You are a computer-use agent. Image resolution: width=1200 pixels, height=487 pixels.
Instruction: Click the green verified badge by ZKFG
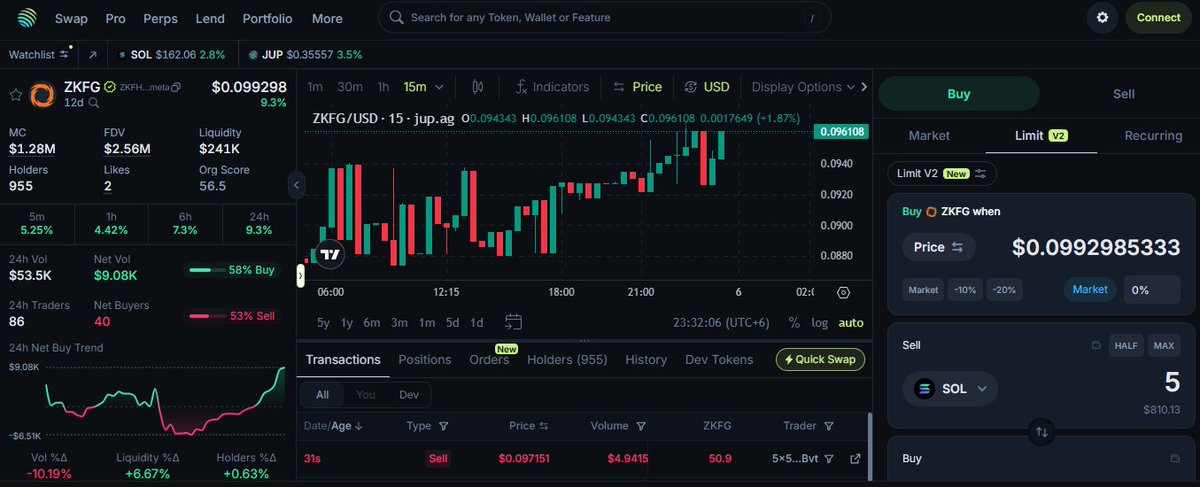click(x=110, y=87)
